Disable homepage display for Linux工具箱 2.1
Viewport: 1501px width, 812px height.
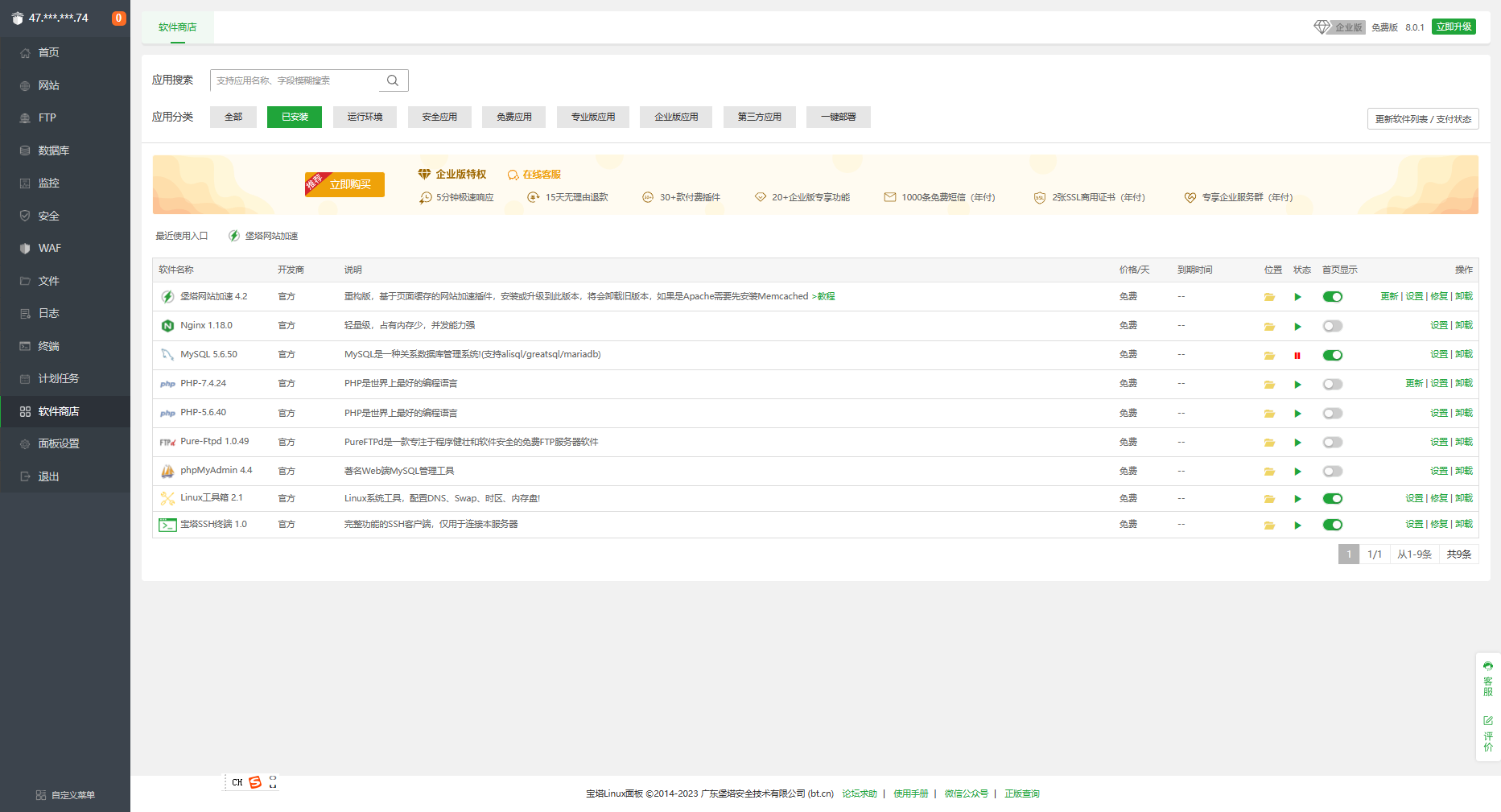(1333, 499)
